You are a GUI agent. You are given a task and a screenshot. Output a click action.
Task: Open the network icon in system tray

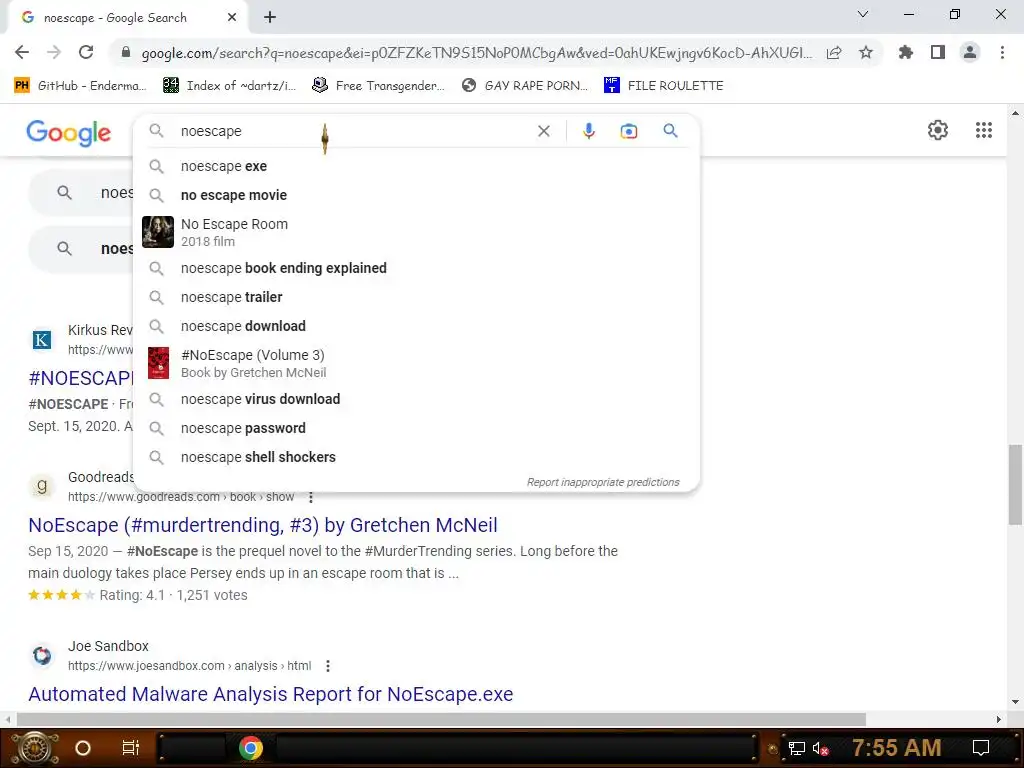click(797, 748)
